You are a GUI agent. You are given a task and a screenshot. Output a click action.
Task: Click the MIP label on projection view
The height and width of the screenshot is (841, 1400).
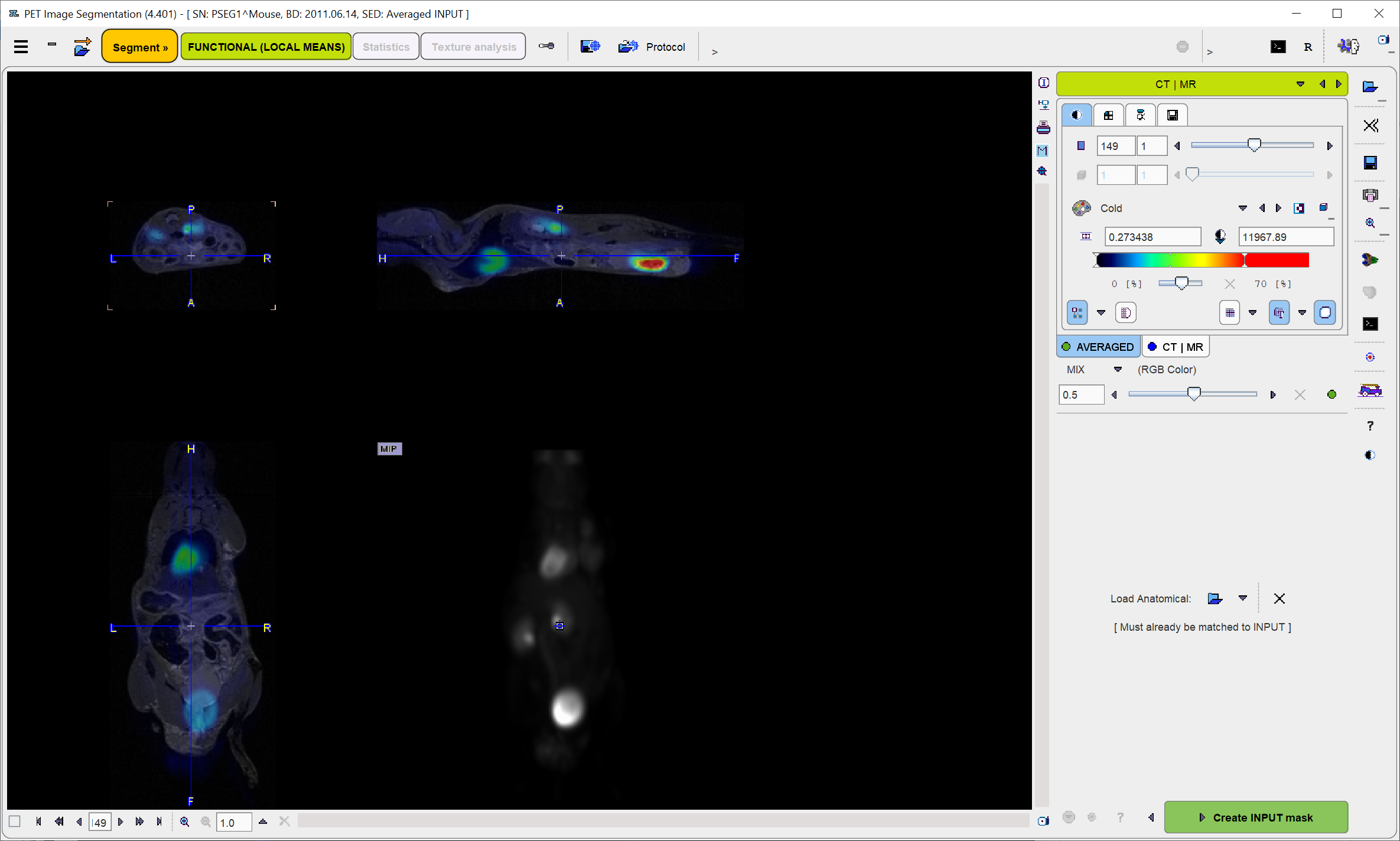coord(389,449)
